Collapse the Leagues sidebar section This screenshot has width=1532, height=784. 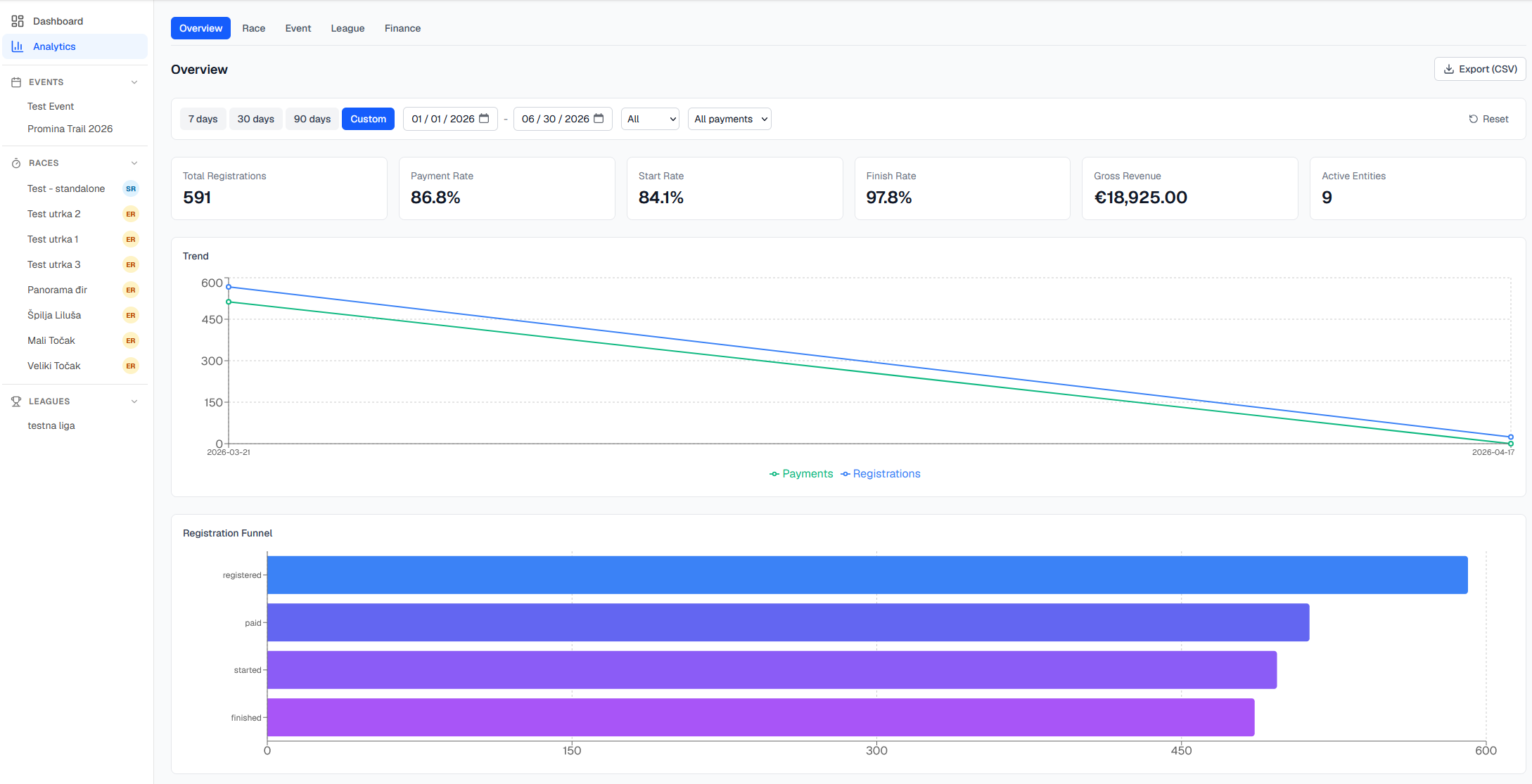tap(134, 401)
